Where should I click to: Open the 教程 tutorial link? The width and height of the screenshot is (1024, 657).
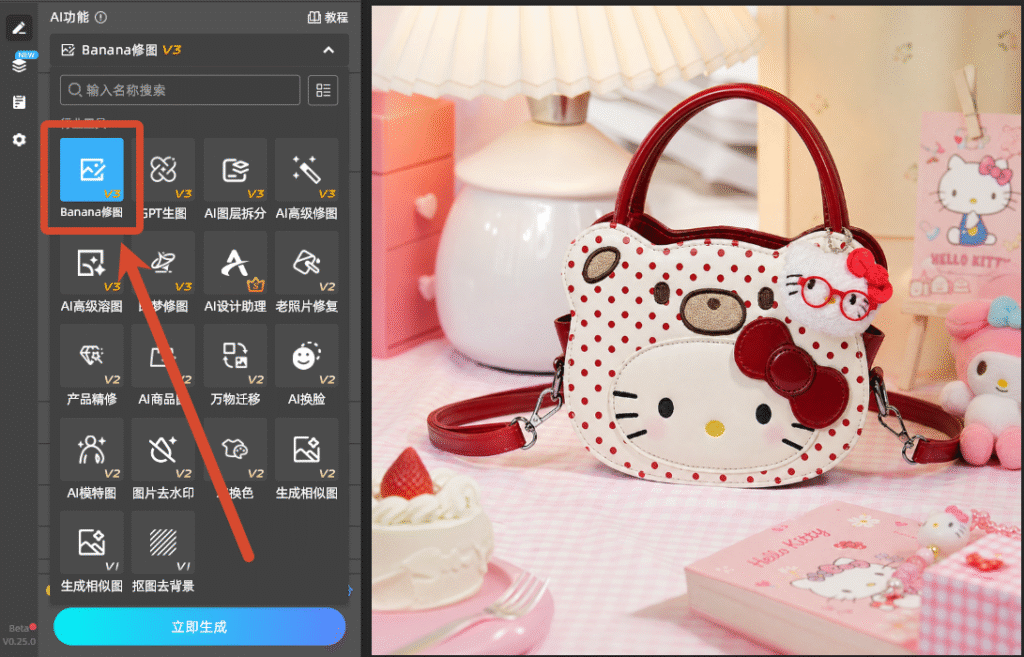tap(328, 18)
